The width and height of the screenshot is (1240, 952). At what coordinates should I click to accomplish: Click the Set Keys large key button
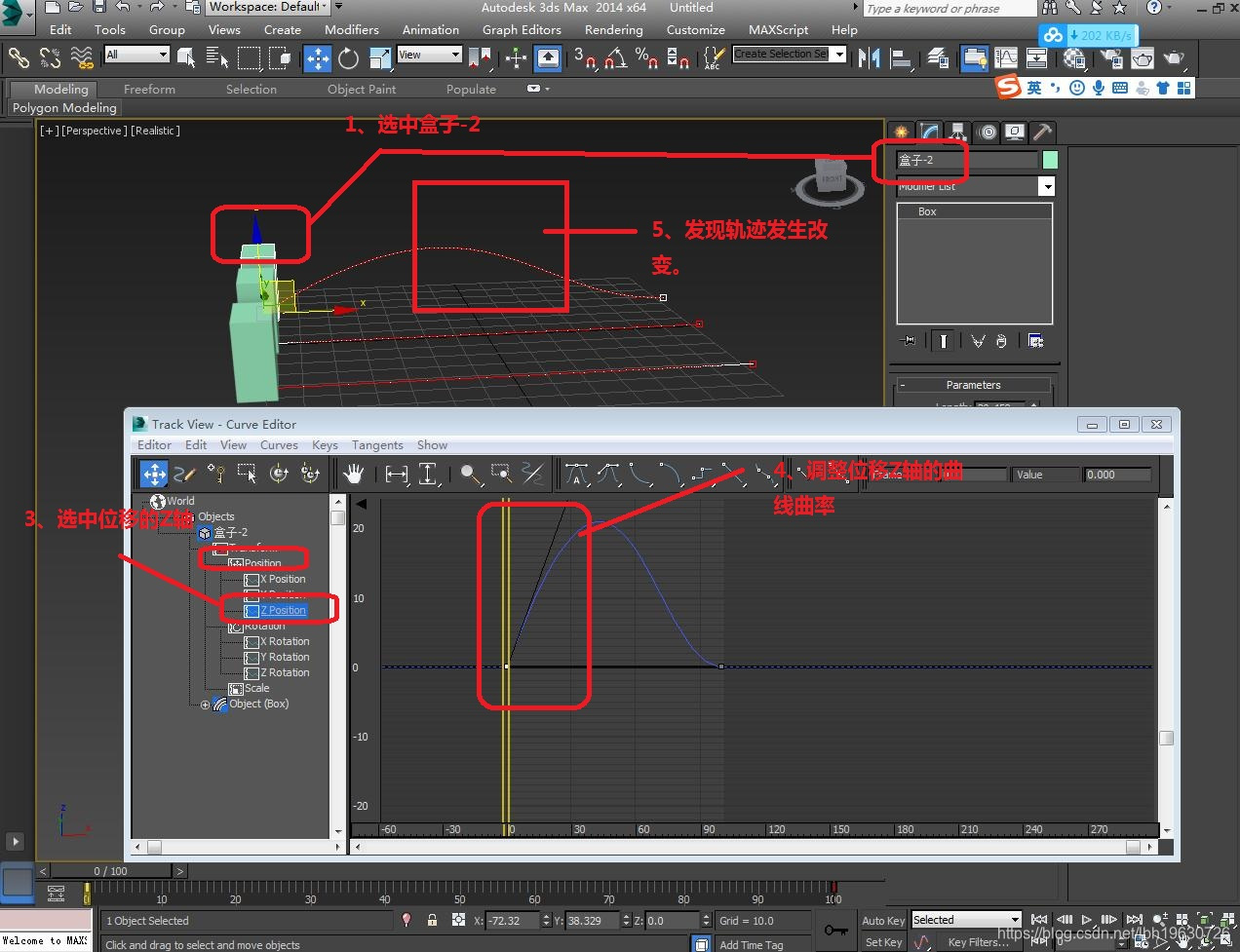(x=835, y=930)
